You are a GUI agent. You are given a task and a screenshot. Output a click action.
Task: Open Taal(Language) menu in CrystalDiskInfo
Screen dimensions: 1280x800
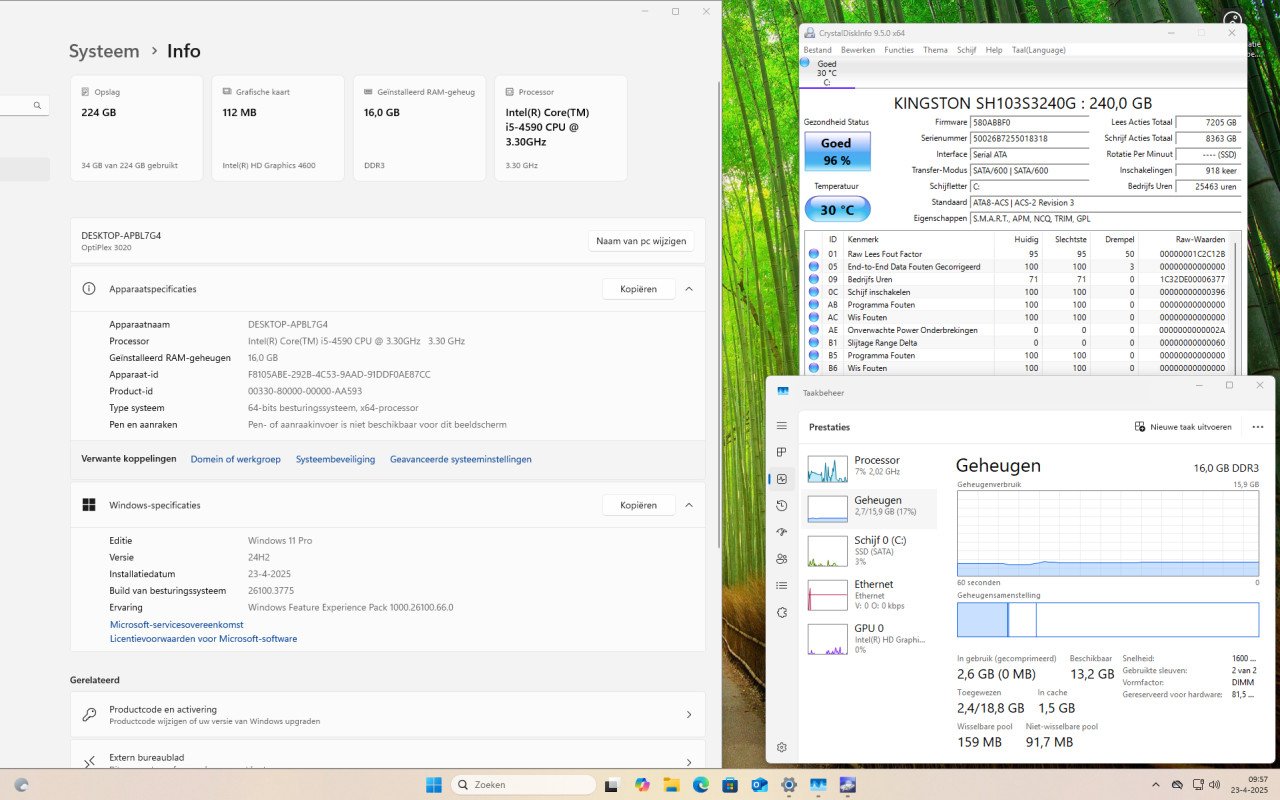click(1039, 50)
